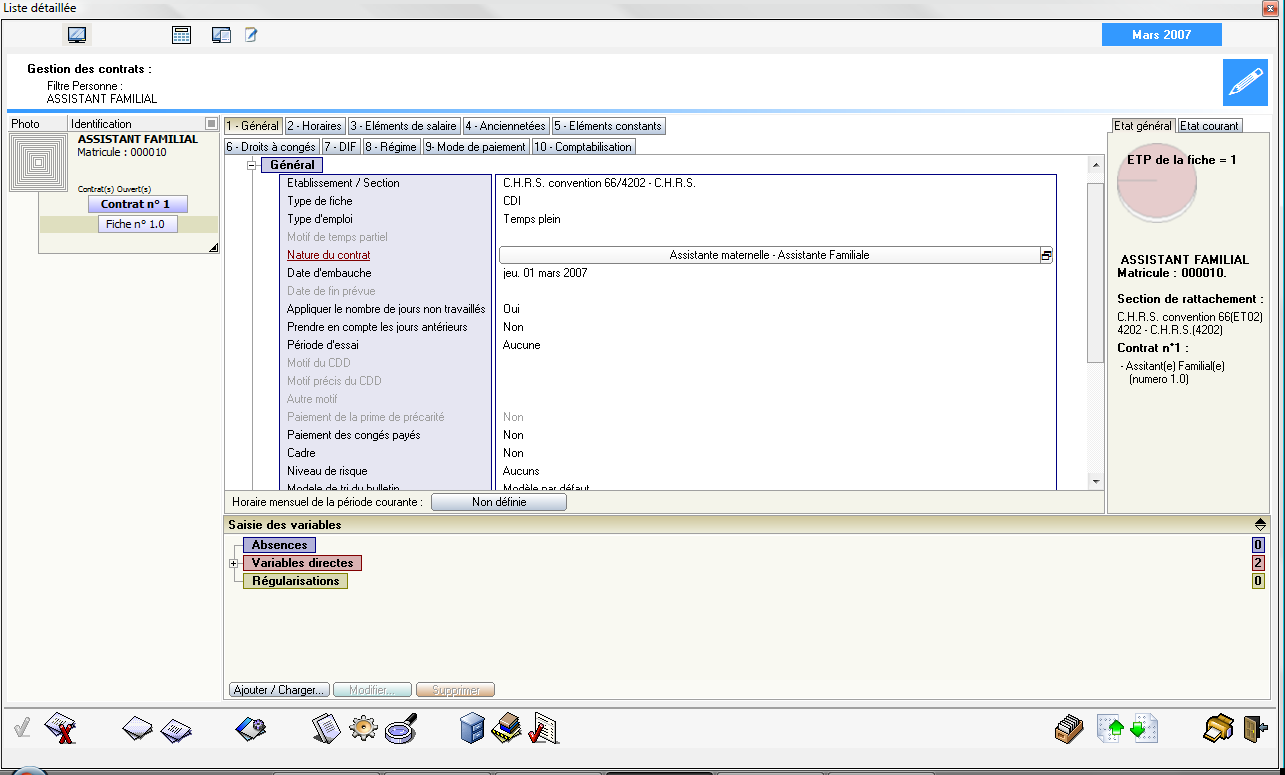The image size is (1285, 775).
Task: Open the 2 - Horaires tab
Action: pyautogui.click(x=315, y=126)
